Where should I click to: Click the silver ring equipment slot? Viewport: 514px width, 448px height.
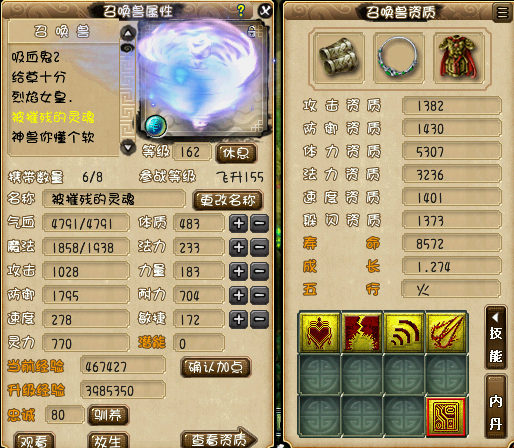click(398, 58)
